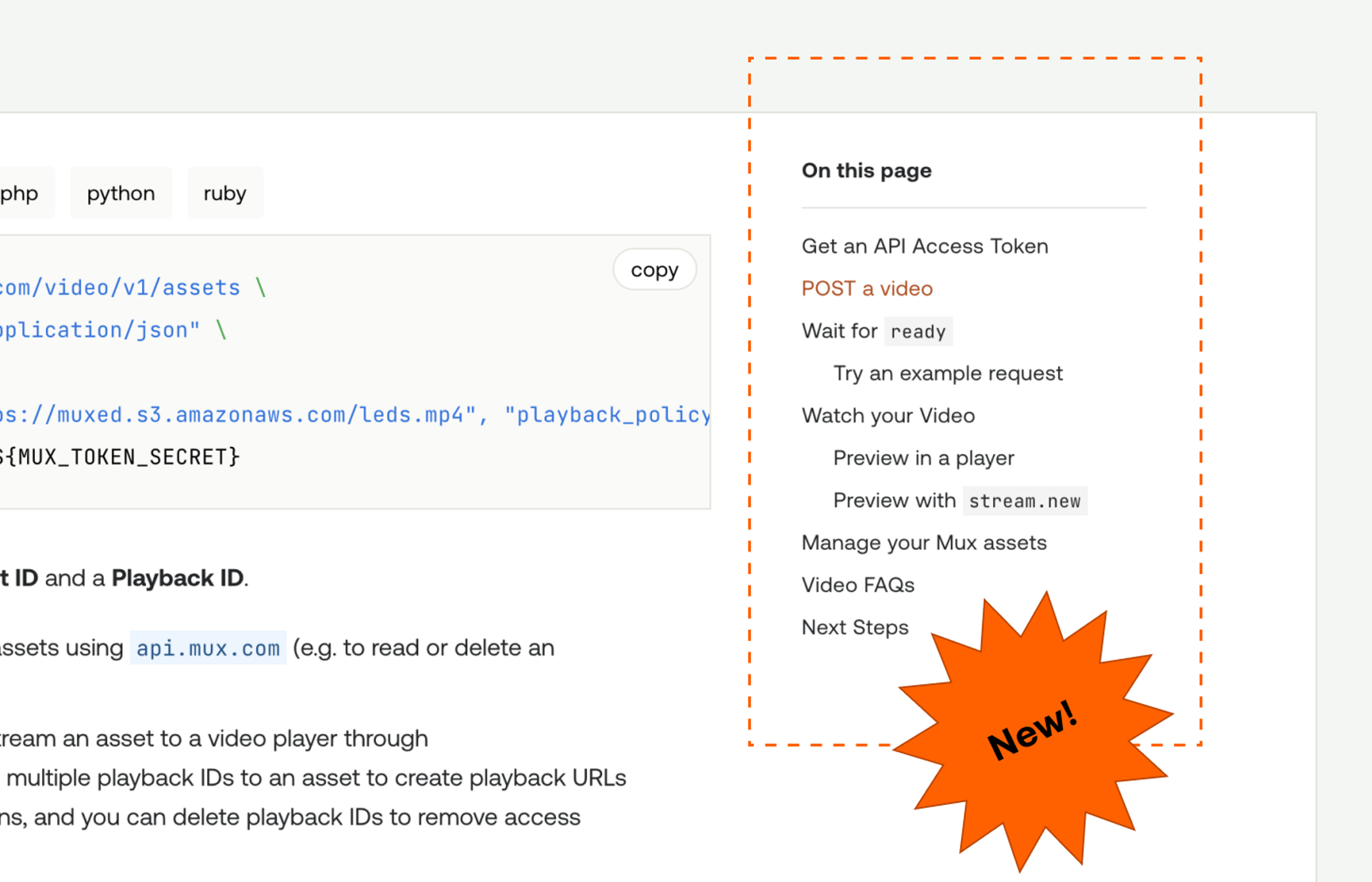Click the copy button on code block

tap(654, 270)
